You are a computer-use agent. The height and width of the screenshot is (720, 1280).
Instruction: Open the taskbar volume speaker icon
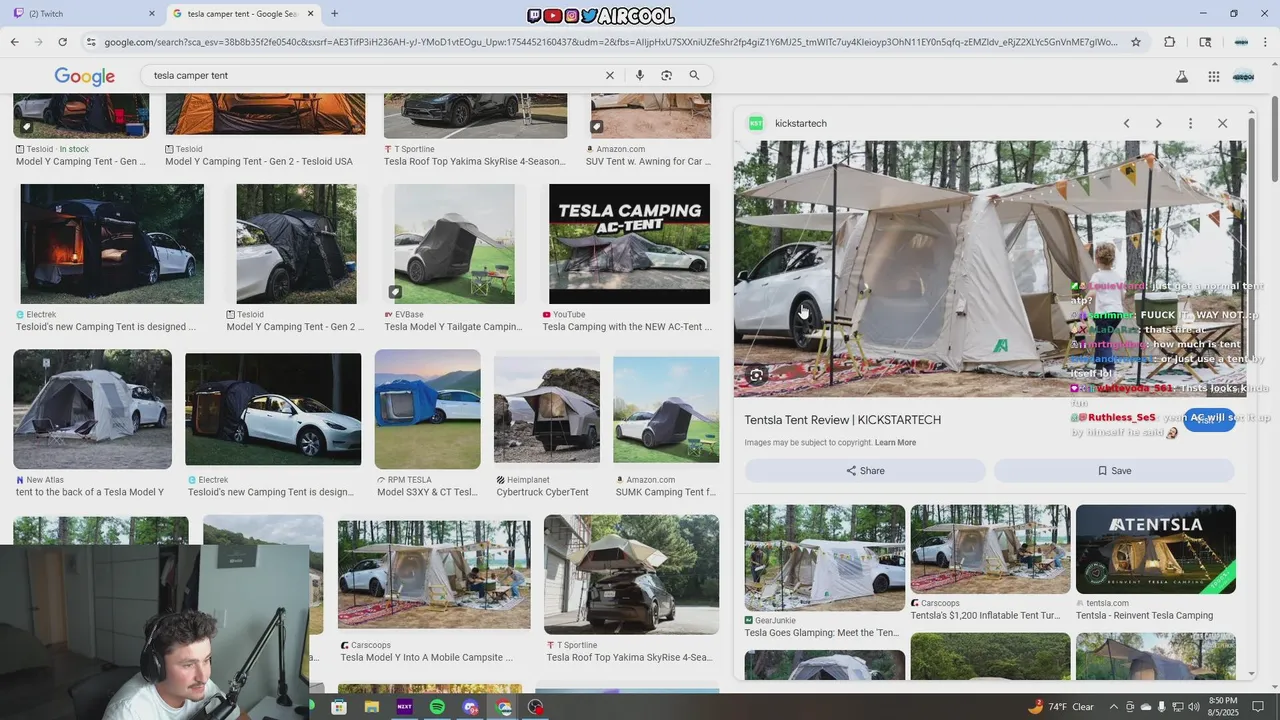[1193, 707]
